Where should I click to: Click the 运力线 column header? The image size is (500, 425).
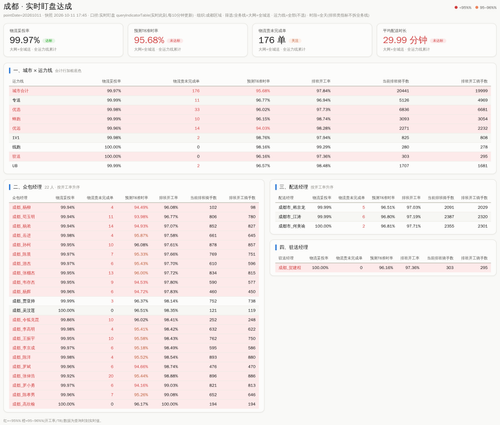point(18,81)
